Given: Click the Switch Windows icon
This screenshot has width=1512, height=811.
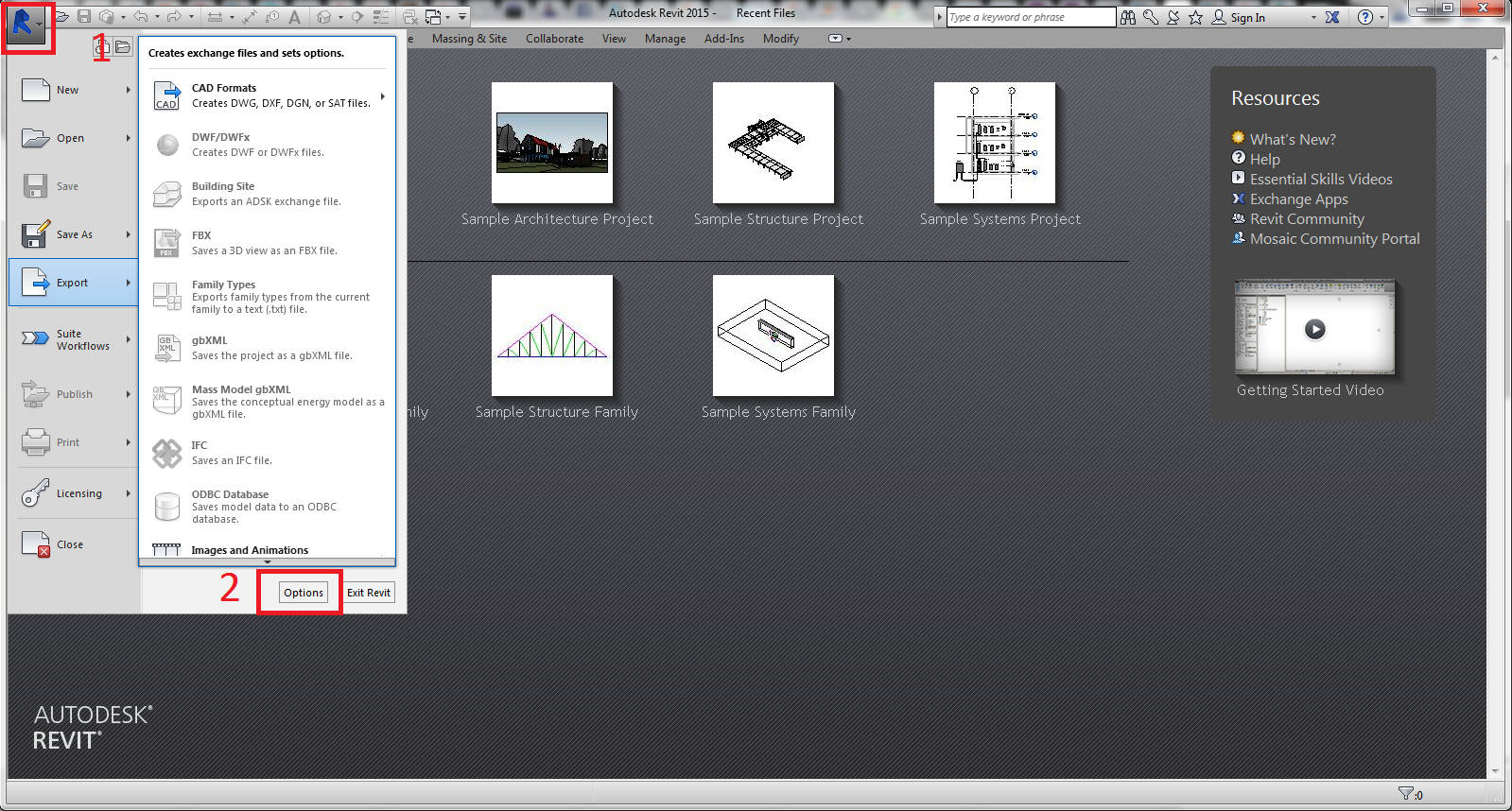Looking at the screenshot, I should 433,16.
